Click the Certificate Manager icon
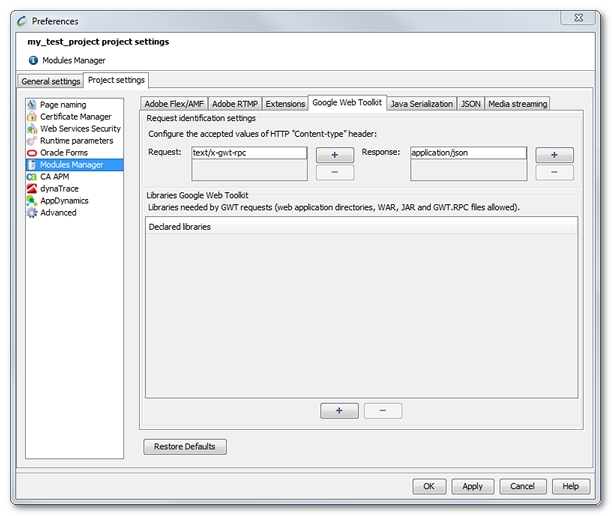This screenshot has height=516, width=612. (33, 117)
